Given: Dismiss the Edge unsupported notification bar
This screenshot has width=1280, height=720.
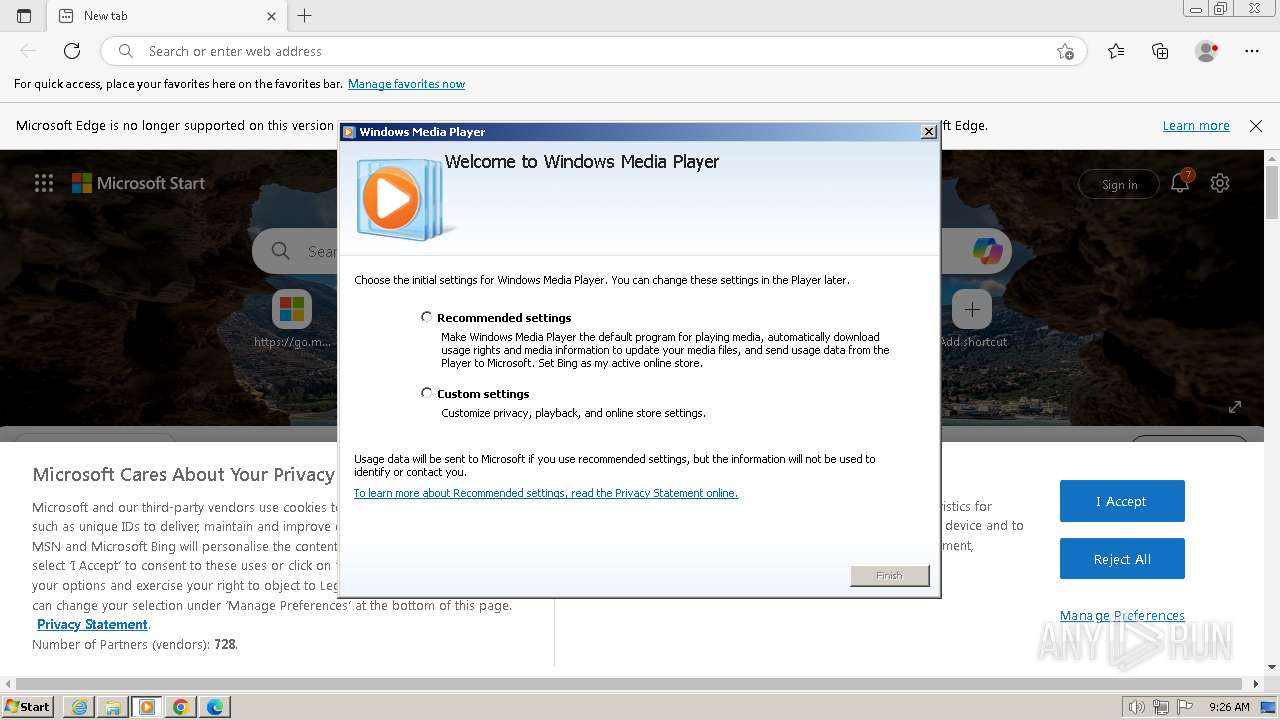Looking at the screenshot, I should 1256,125.
